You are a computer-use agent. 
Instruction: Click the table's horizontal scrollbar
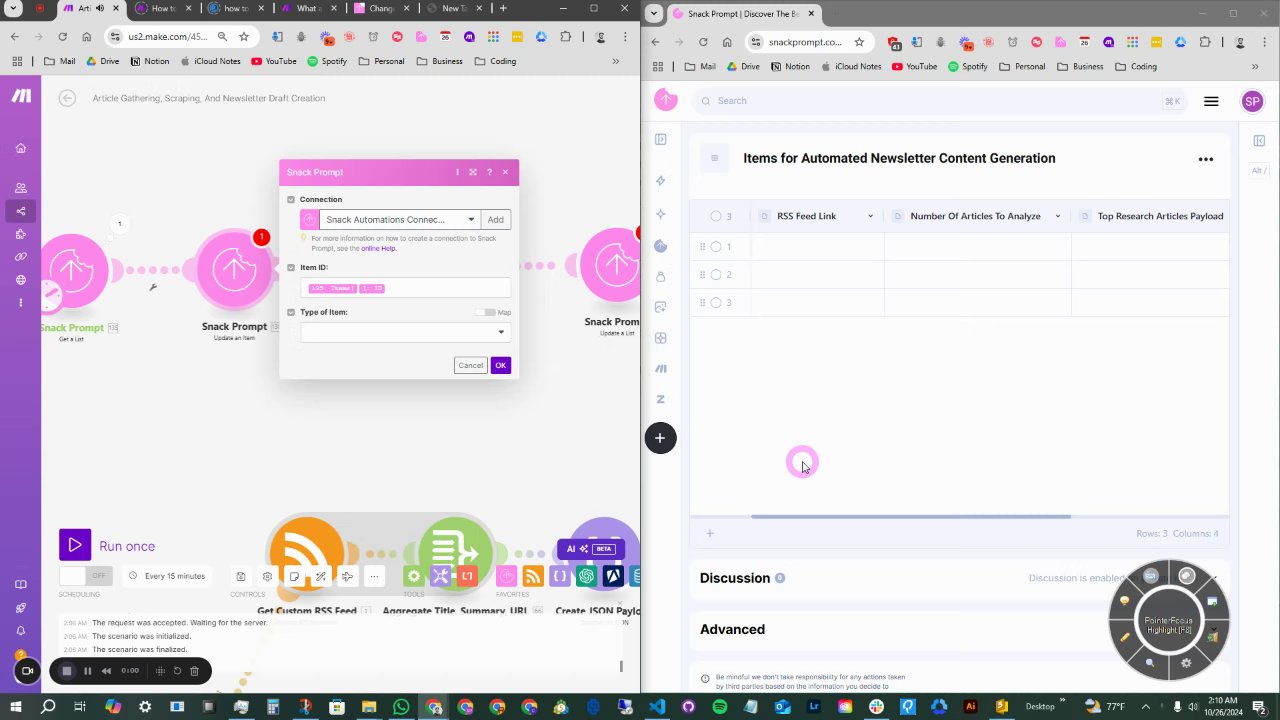pyautogui.click(x=910, y=517)
